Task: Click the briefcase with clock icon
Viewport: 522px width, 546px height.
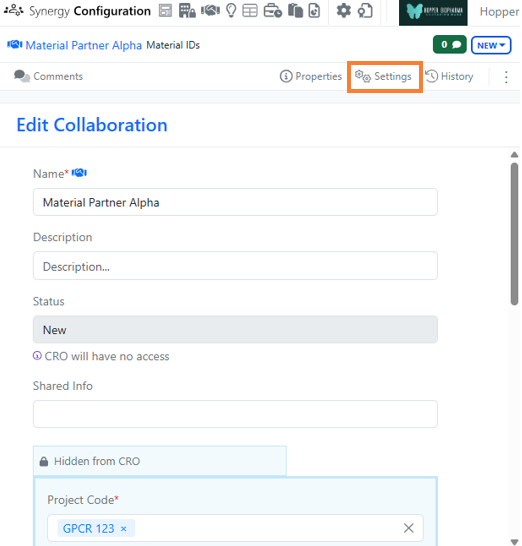Action: (x=273, y=11)
